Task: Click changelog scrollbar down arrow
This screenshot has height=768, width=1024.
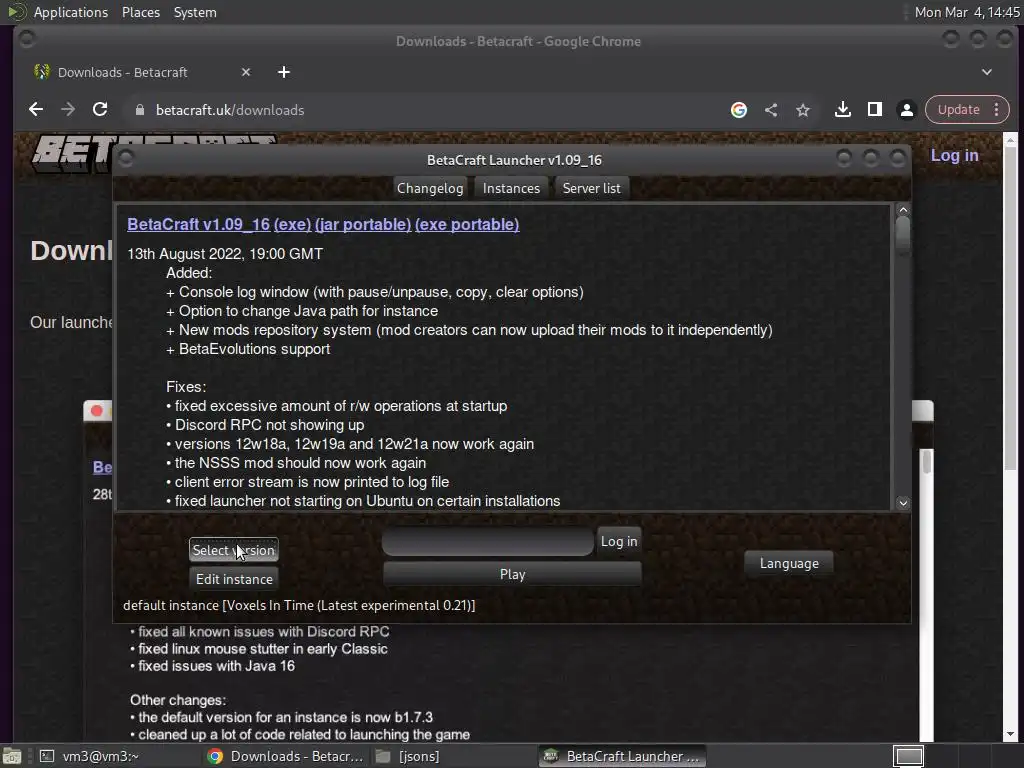Action: coord(903,503)
